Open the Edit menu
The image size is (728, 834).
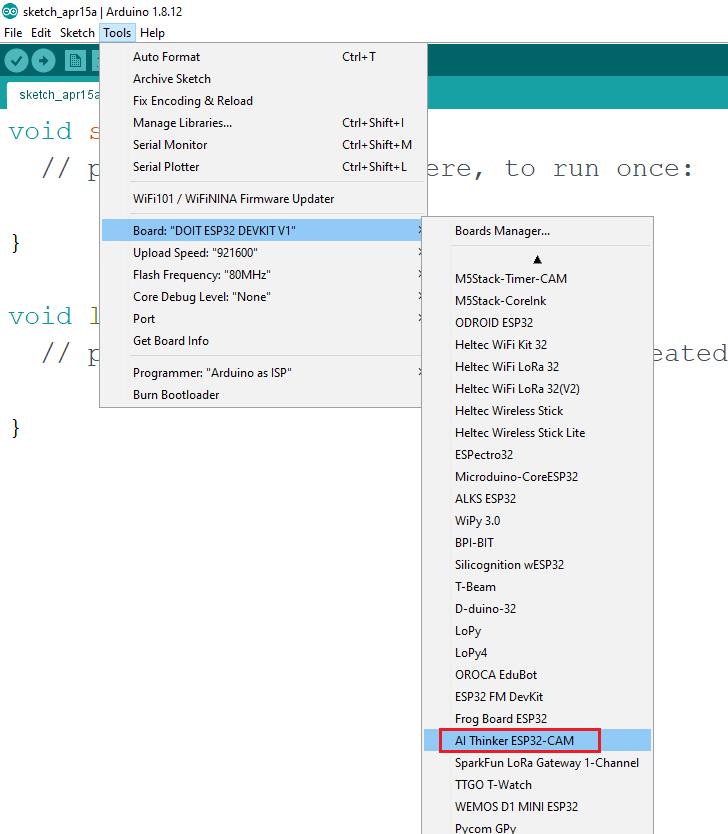point(41,33)
